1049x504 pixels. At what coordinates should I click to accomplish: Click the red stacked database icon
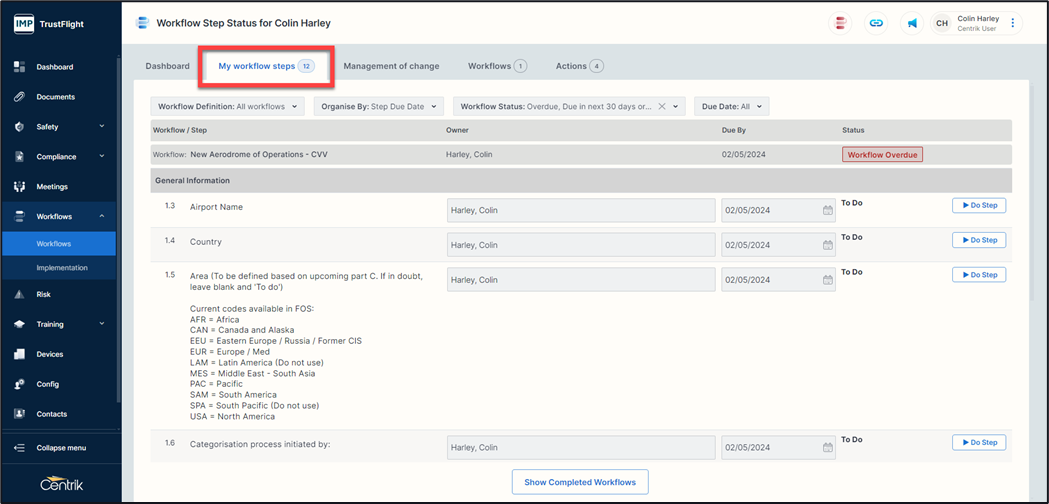pos(841,24)
